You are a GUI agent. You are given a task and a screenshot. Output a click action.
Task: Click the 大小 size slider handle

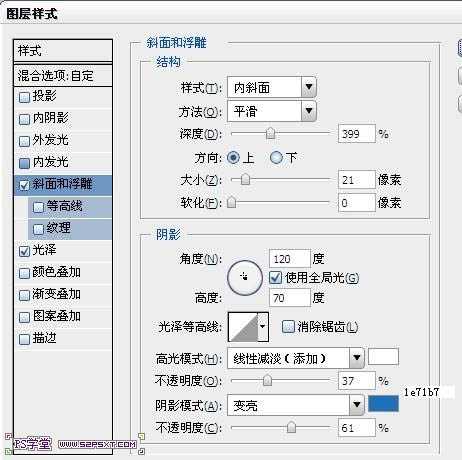245,180
